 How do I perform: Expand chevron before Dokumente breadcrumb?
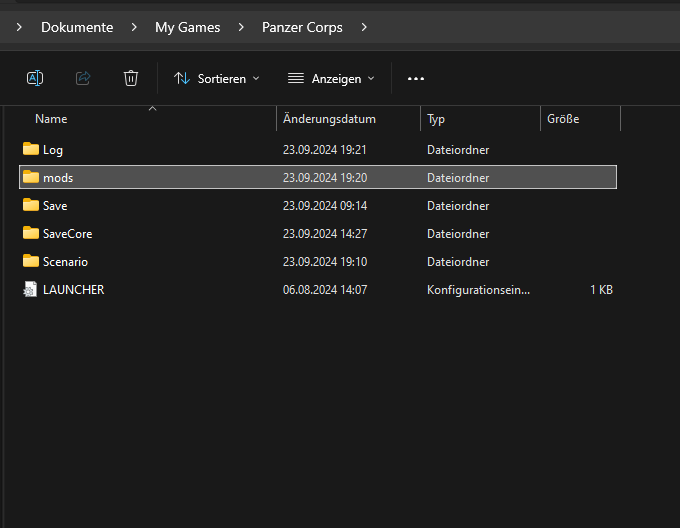19,27
